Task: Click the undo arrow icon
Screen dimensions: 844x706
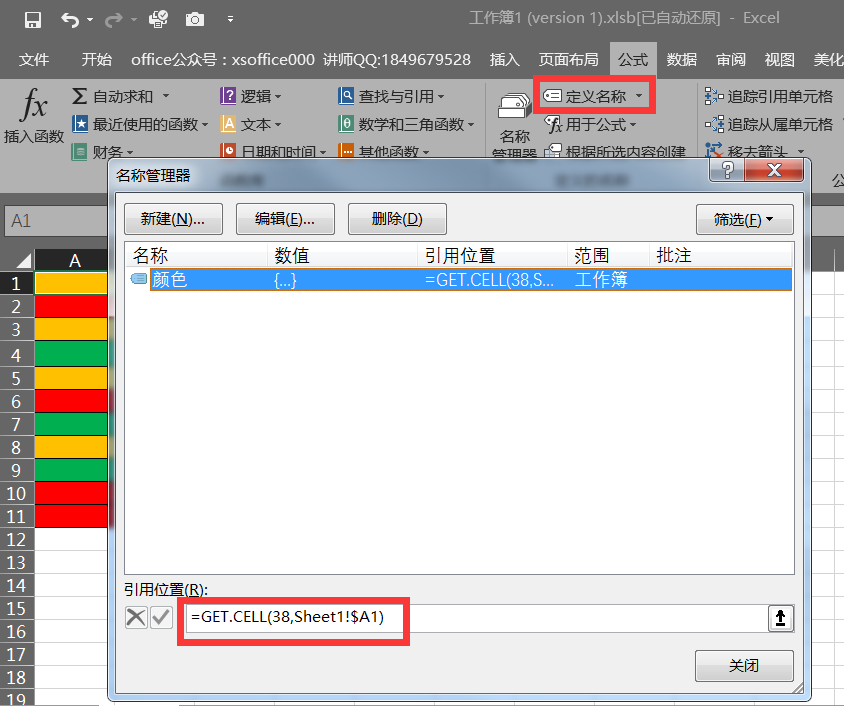Action: [x=69, y=19]
